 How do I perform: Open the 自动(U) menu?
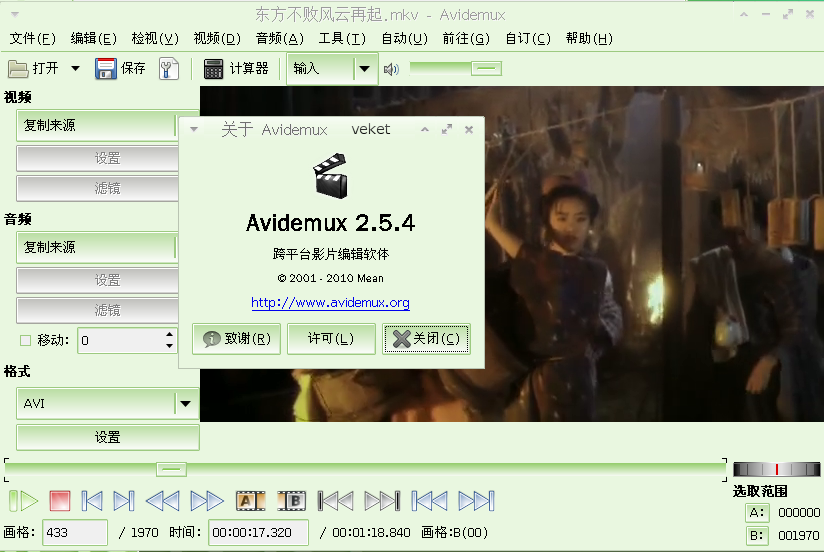(404, 38)
